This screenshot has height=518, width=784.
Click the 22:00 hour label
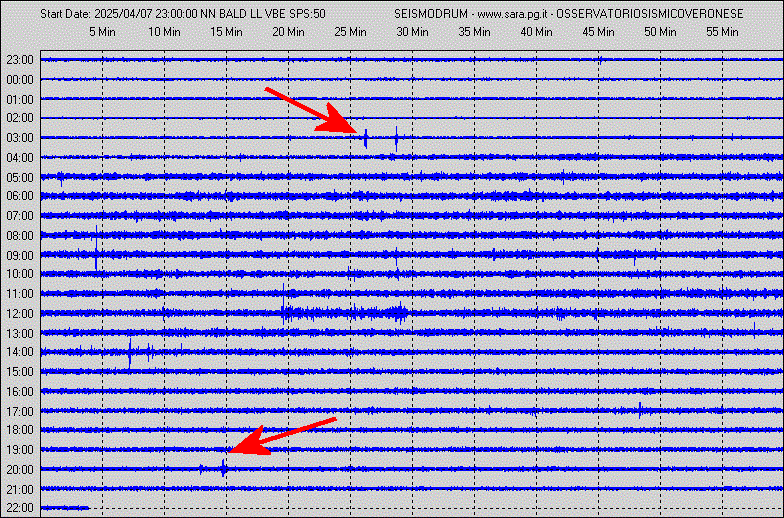(20, 508)
